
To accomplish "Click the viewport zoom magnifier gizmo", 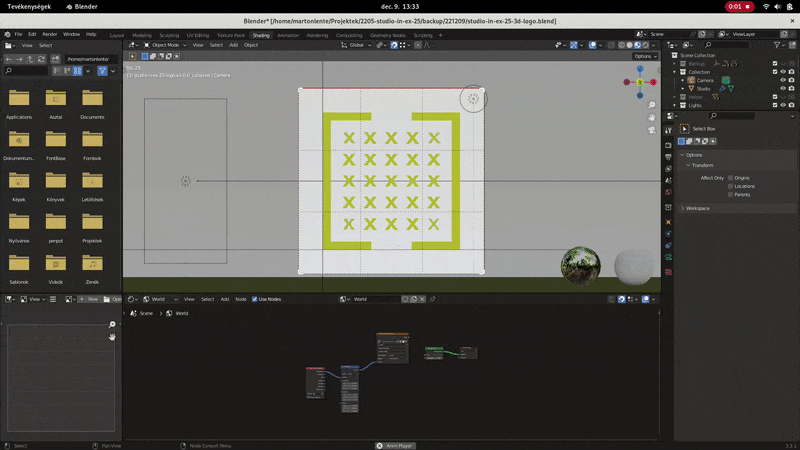I will [x=652, y=105].
